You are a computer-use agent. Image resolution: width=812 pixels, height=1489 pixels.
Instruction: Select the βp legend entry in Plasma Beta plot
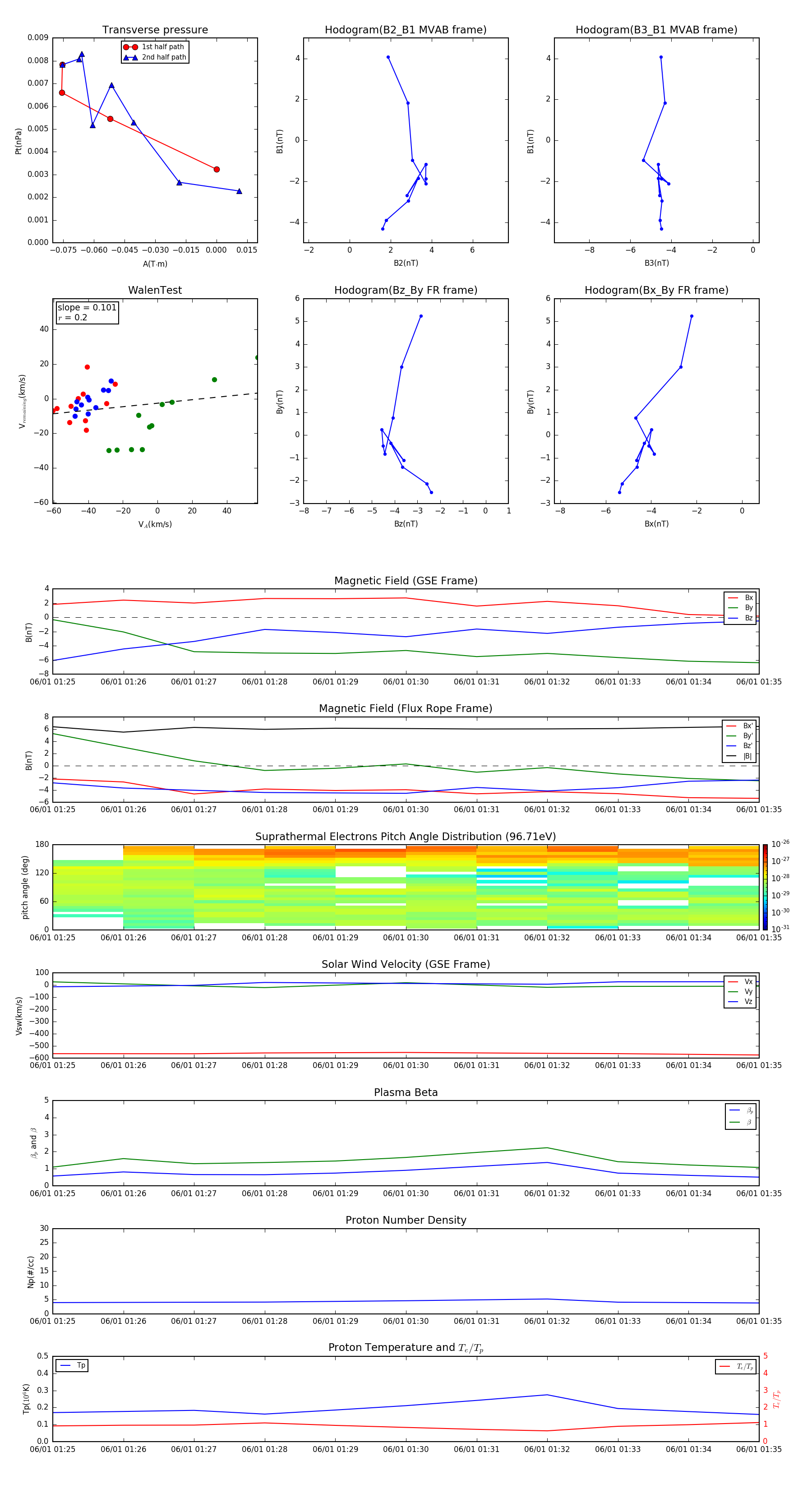(x=741, y=1110)
